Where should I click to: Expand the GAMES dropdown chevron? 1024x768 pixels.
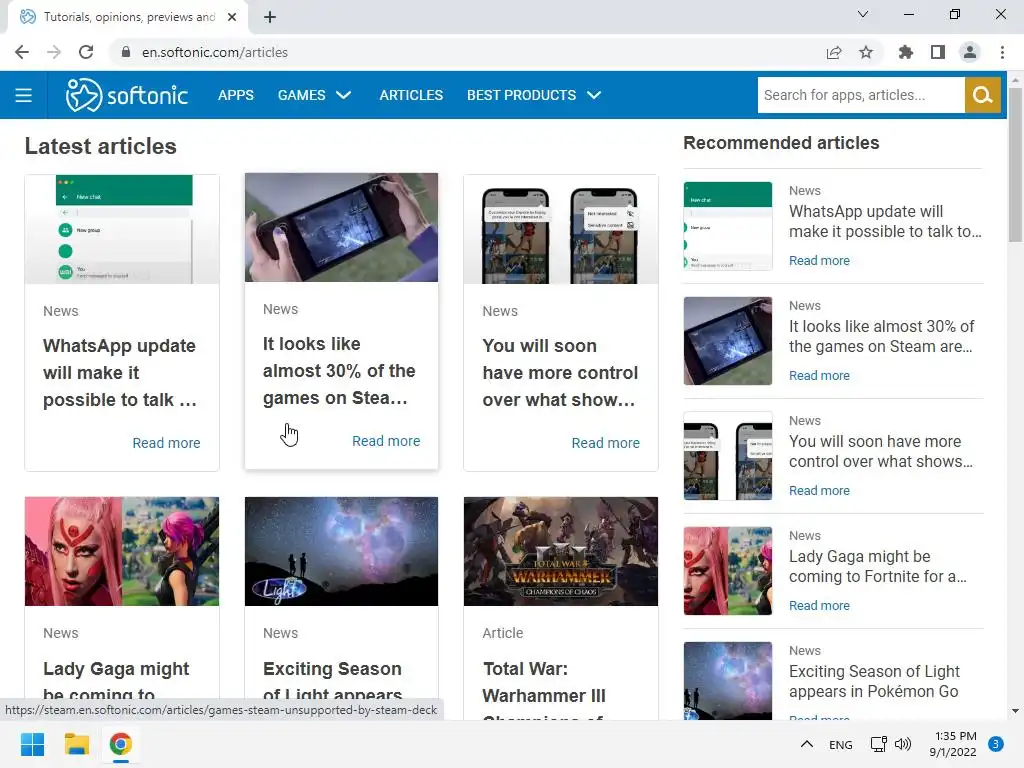(x=344, y=95)
